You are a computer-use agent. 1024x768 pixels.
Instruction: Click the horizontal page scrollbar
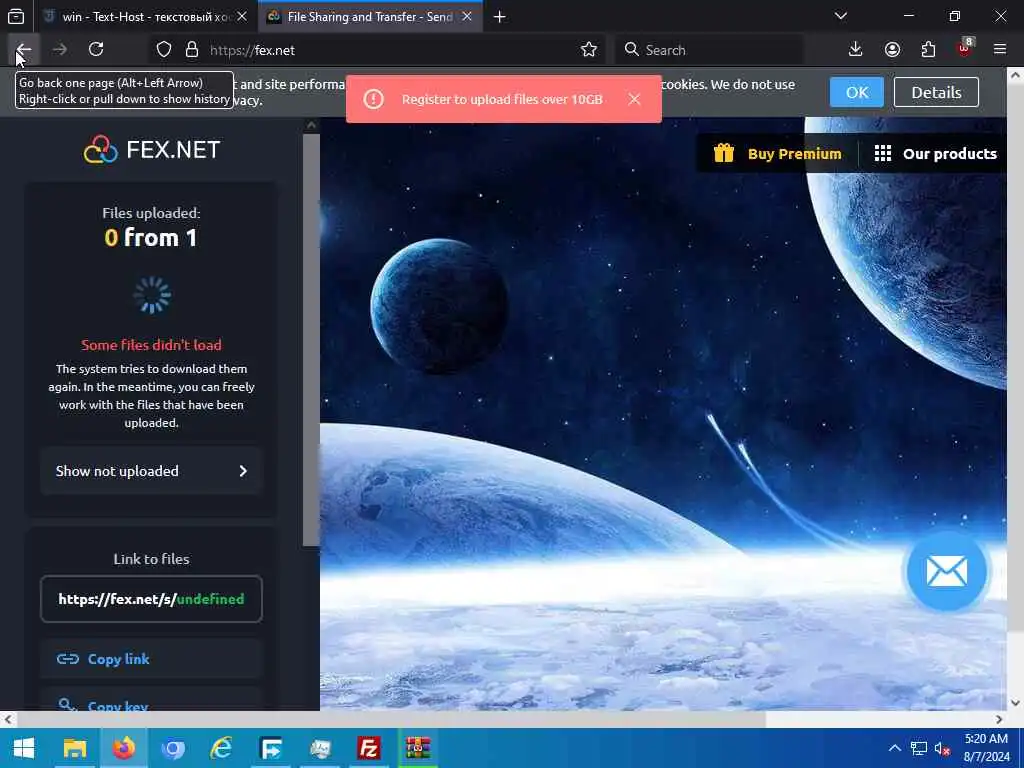[x=392, y=719]
